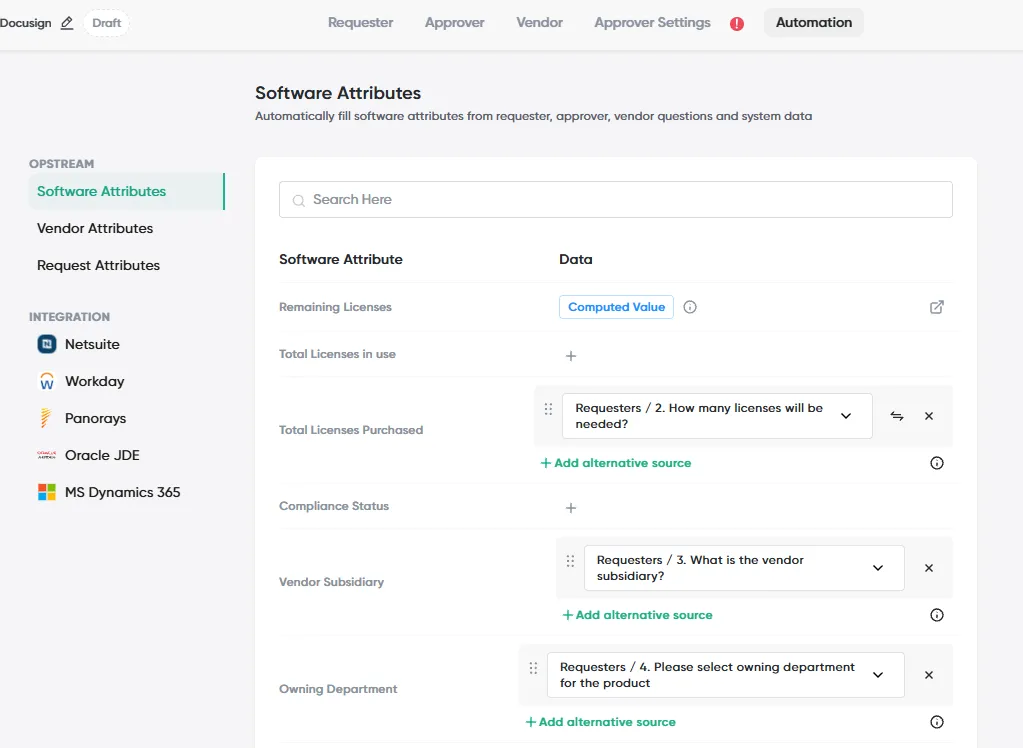Add data source for Compliance Status

tap(571, 508)
